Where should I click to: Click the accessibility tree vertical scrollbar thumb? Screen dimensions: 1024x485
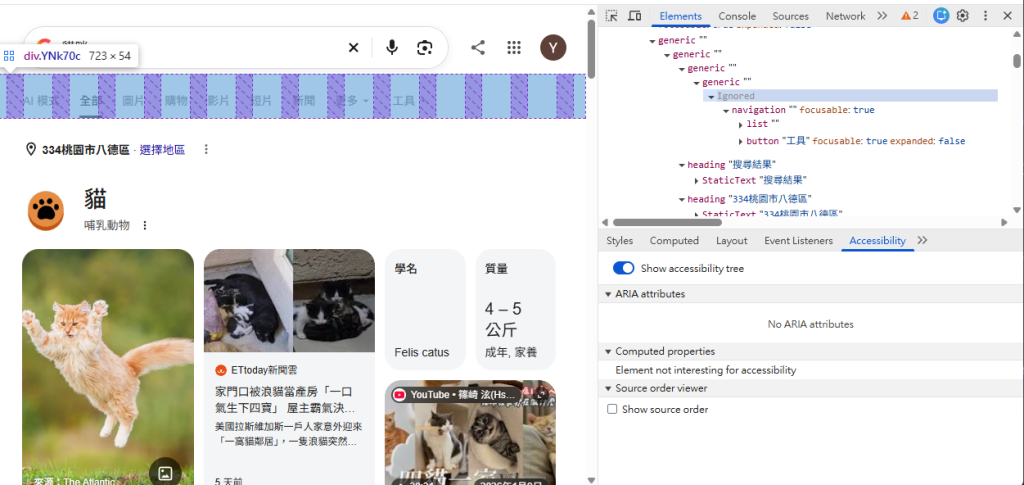click(x=1017, y=61)
